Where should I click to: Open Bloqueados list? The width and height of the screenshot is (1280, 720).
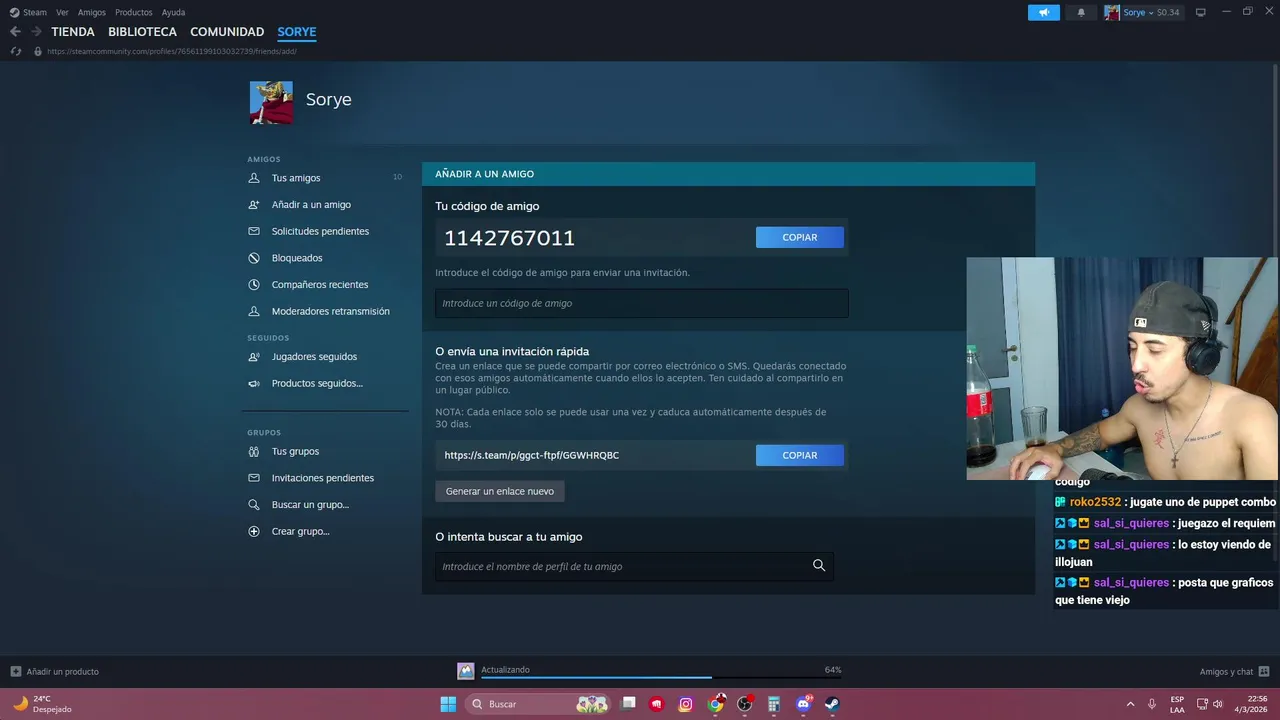297,258
